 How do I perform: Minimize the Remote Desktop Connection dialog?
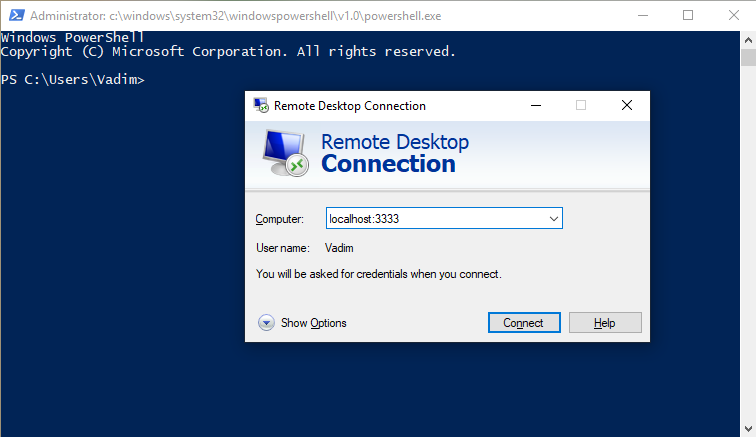point(536,105)
